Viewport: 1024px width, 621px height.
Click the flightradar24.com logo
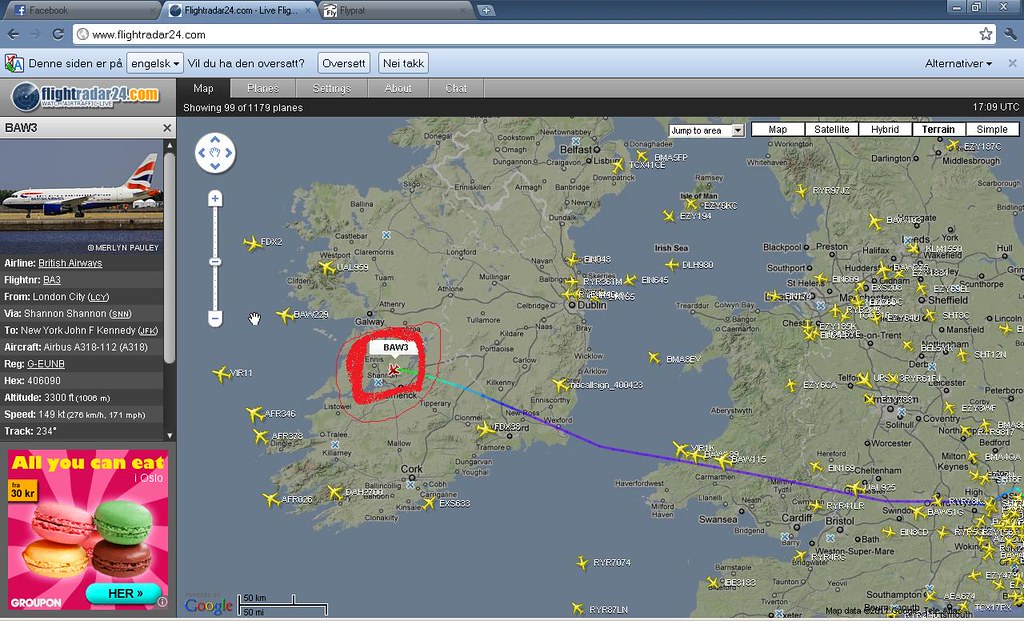pyautogui.click(x=88, y=97)
